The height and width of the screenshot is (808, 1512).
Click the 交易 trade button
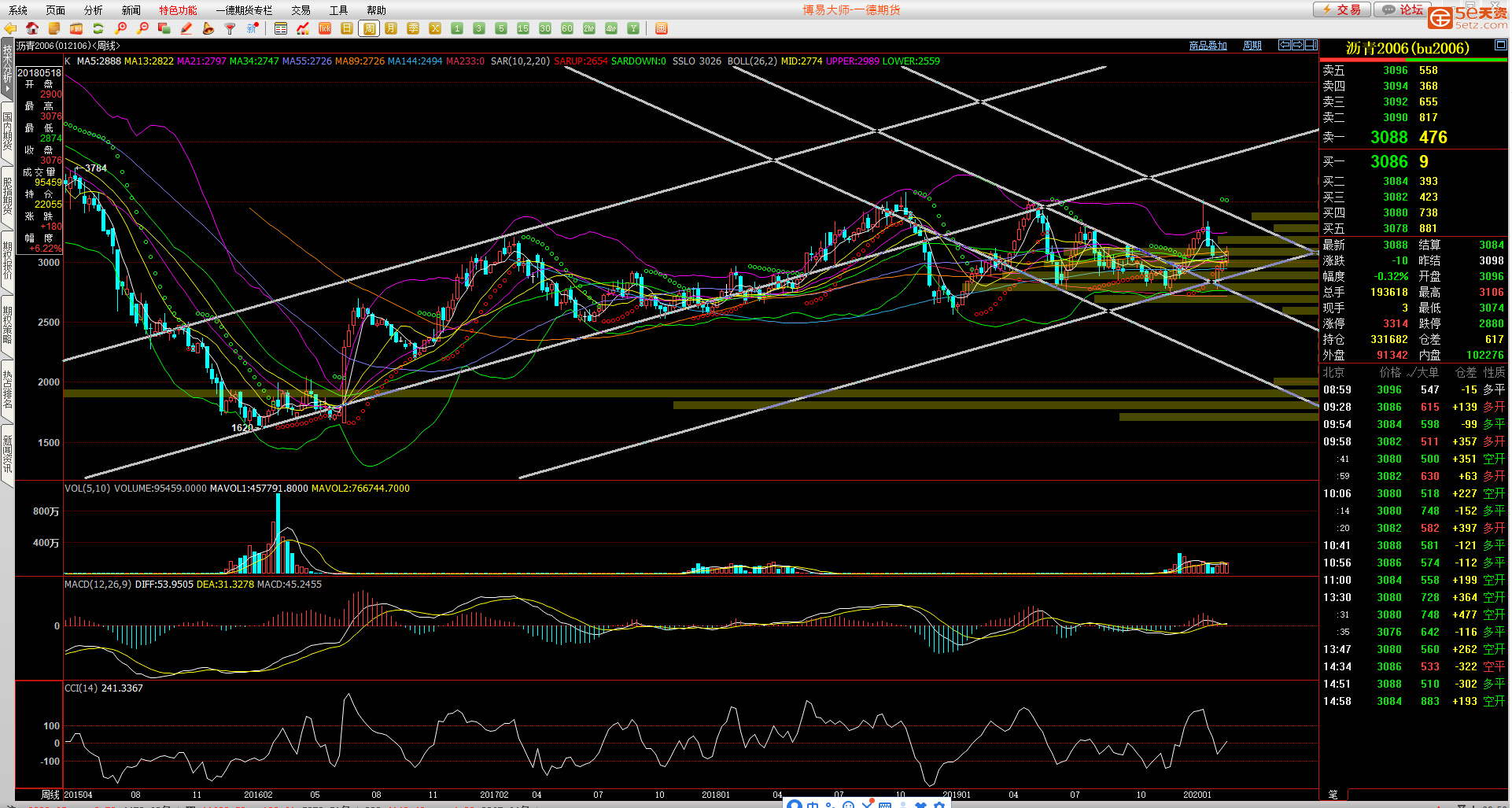pos(1342,9)
